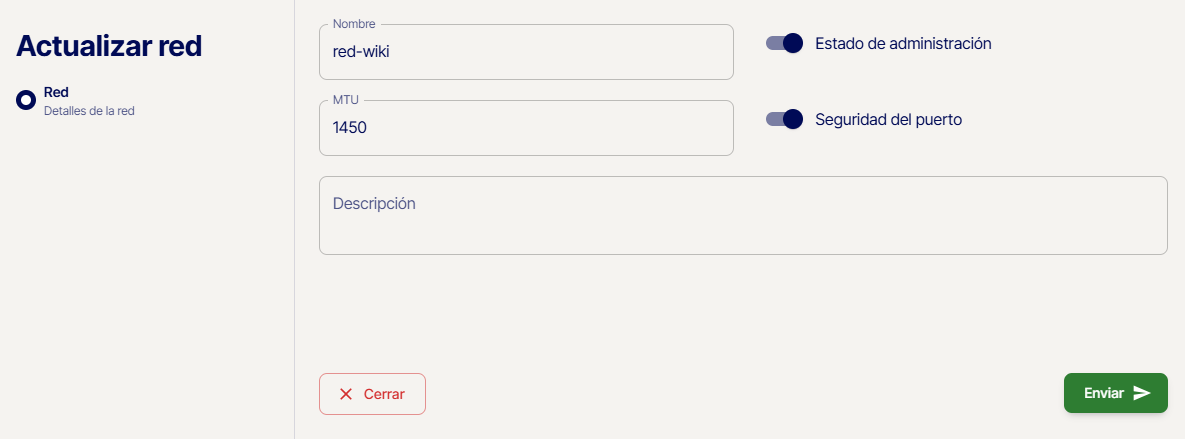Click the Estado de administración label
1185x439 pixels.
[903, 43]
